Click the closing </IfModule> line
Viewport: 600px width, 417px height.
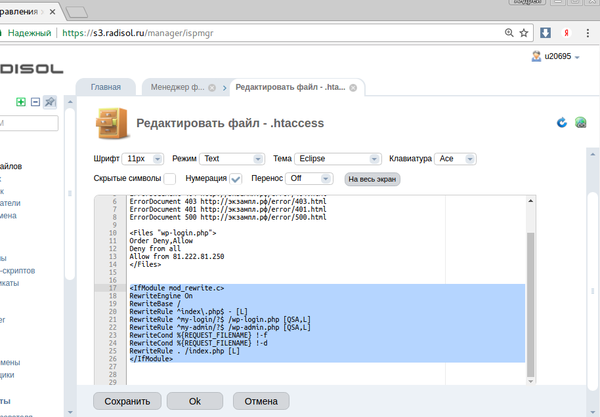point(151,359)
